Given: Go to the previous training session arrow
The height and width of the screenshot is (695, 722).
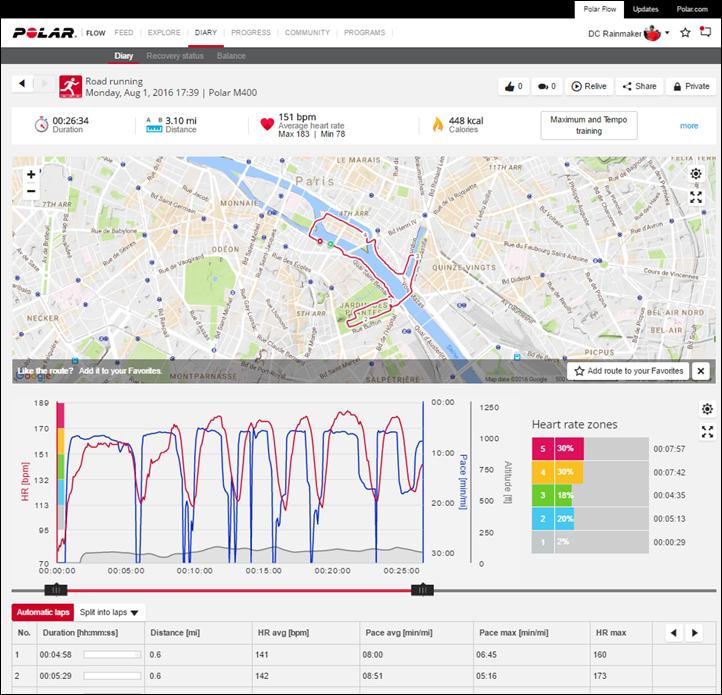Looking at the screenshot, I should coord(24,84).
